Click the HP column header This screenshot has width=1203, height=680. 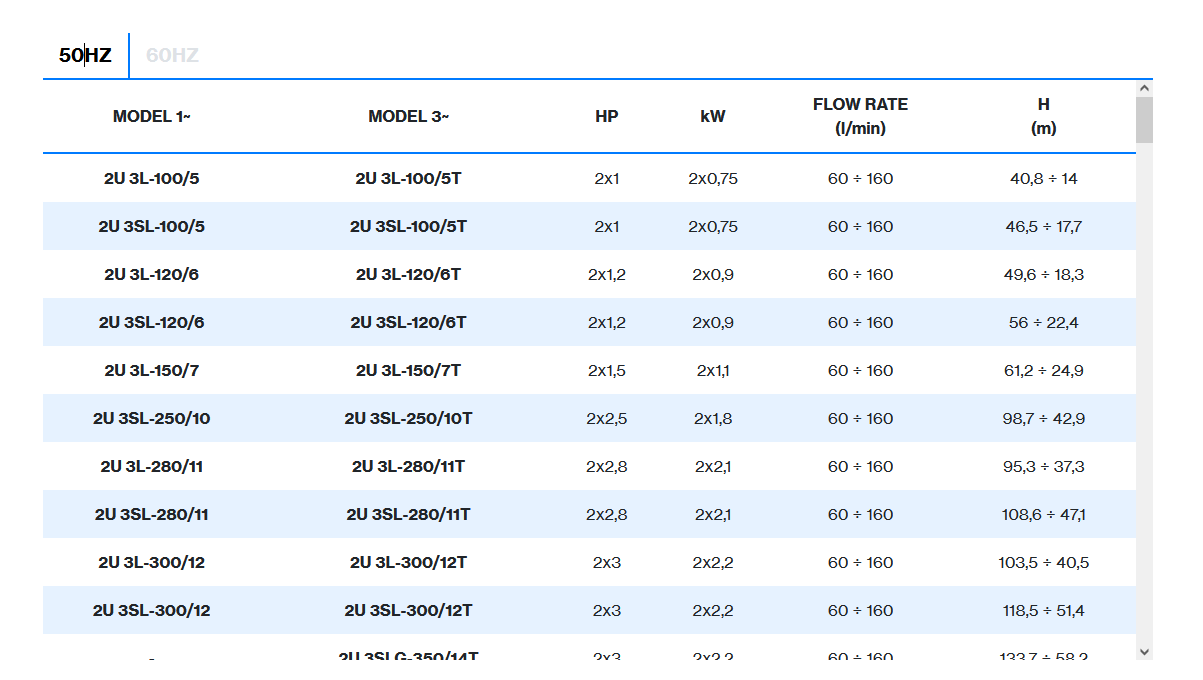pyautogui.click(x=606, y=116)
